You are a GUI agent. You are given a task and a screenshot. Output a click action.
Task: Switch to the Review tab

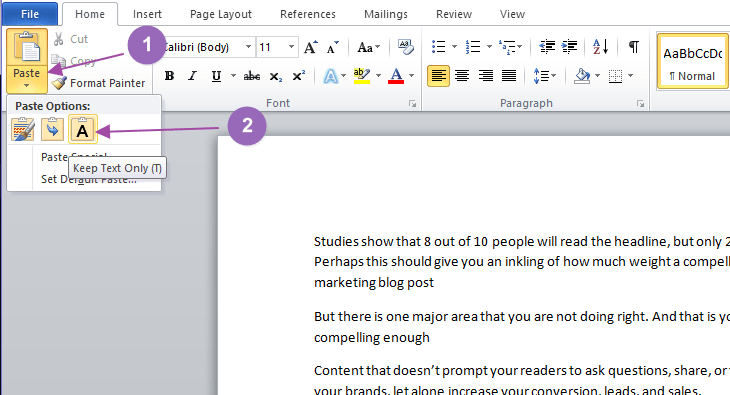click(x=454, y=14)
